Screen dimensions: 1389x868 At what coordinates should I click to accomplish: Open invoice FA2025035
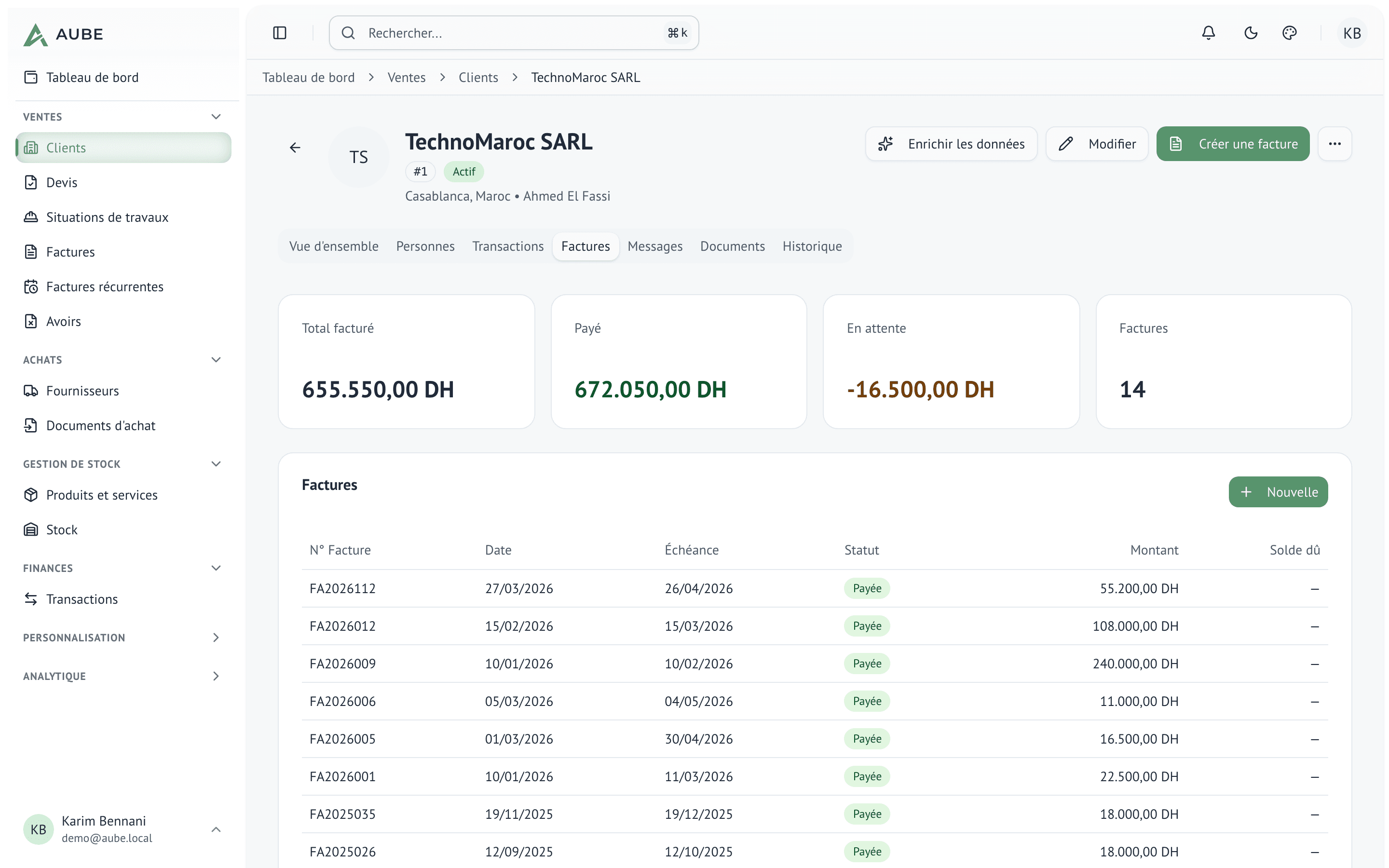pyautogui.click(x=342, y=814)
